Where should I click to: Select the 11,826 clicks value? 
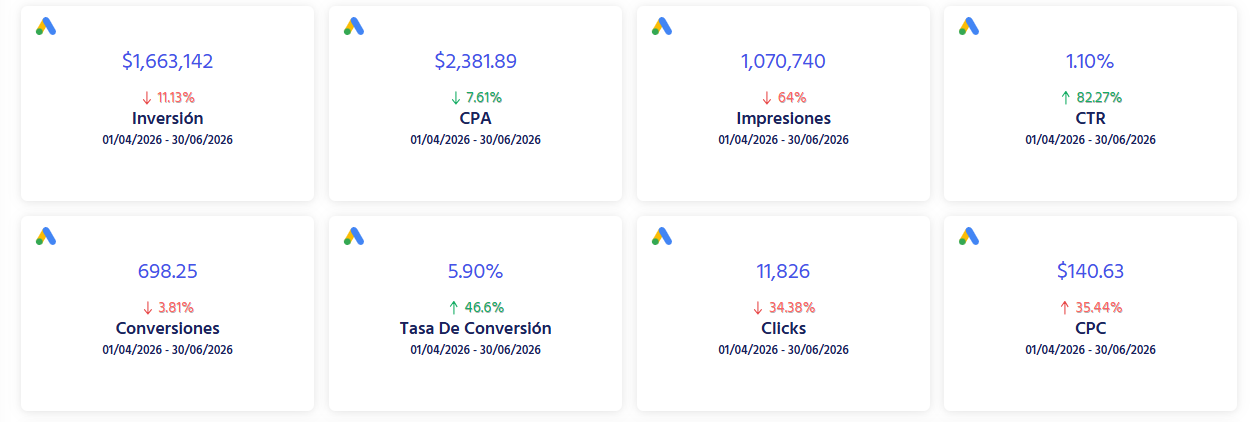click(783, 272)
